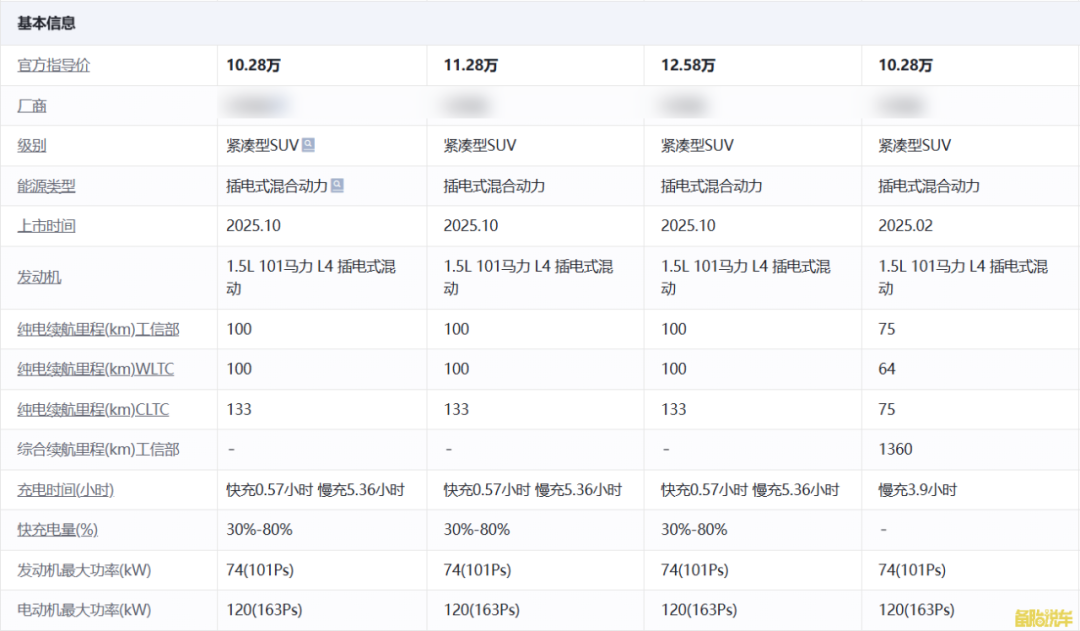Select the 电动机最大功率(kW) row label
The width and height of the screenshot is (1080, 631).
(x=84, y=610)
